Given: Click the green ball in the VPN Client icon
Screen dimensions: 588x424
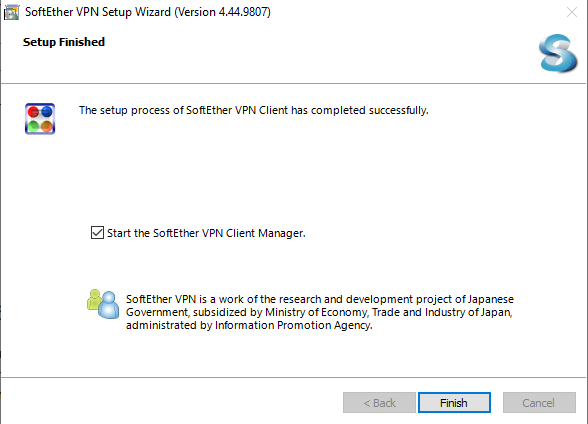Looking at the screenshot, I should tap(33, 126).
